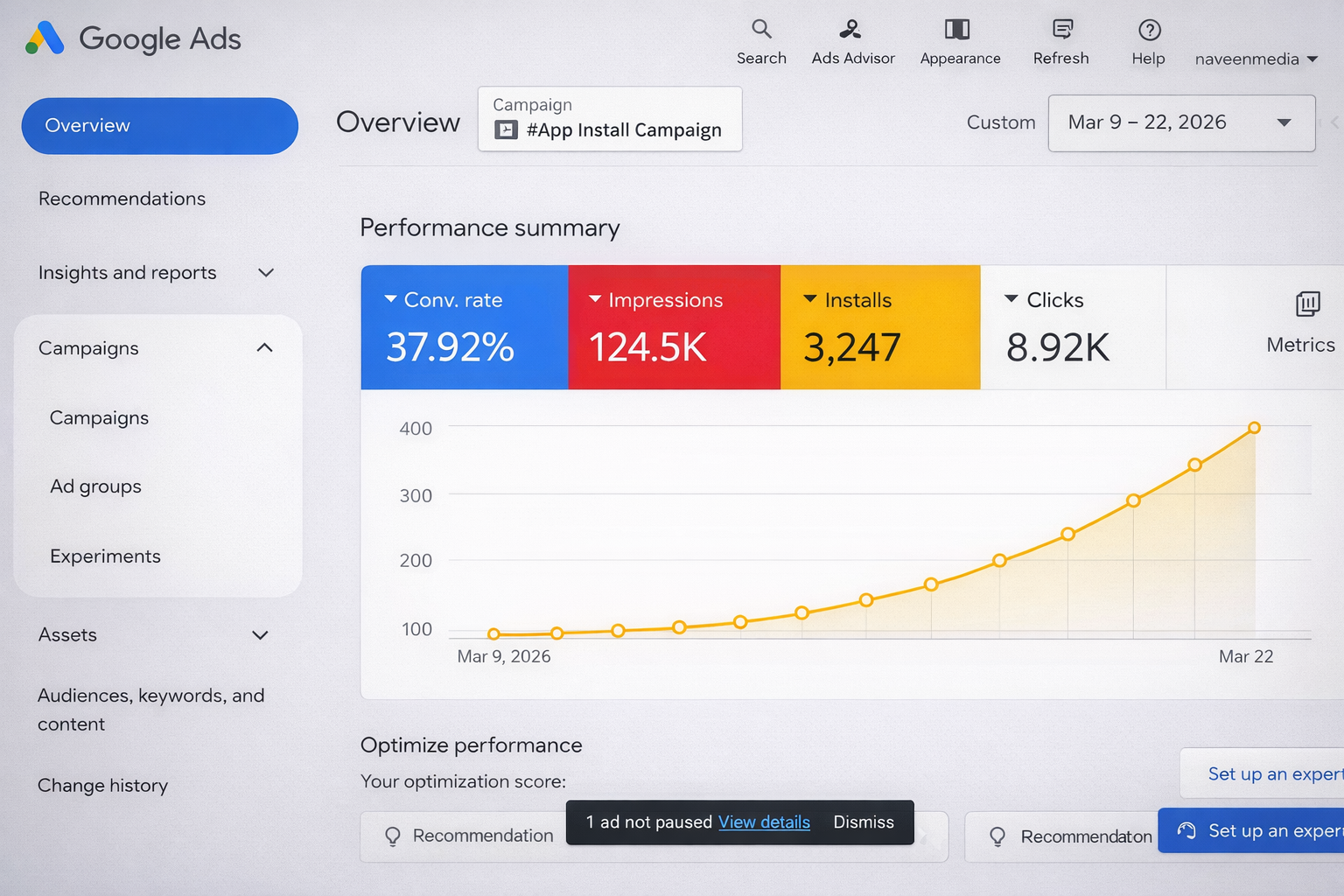Go to Ad groups in sidebar
This screenshot has height=896, width=1344.
click(95, 486)
